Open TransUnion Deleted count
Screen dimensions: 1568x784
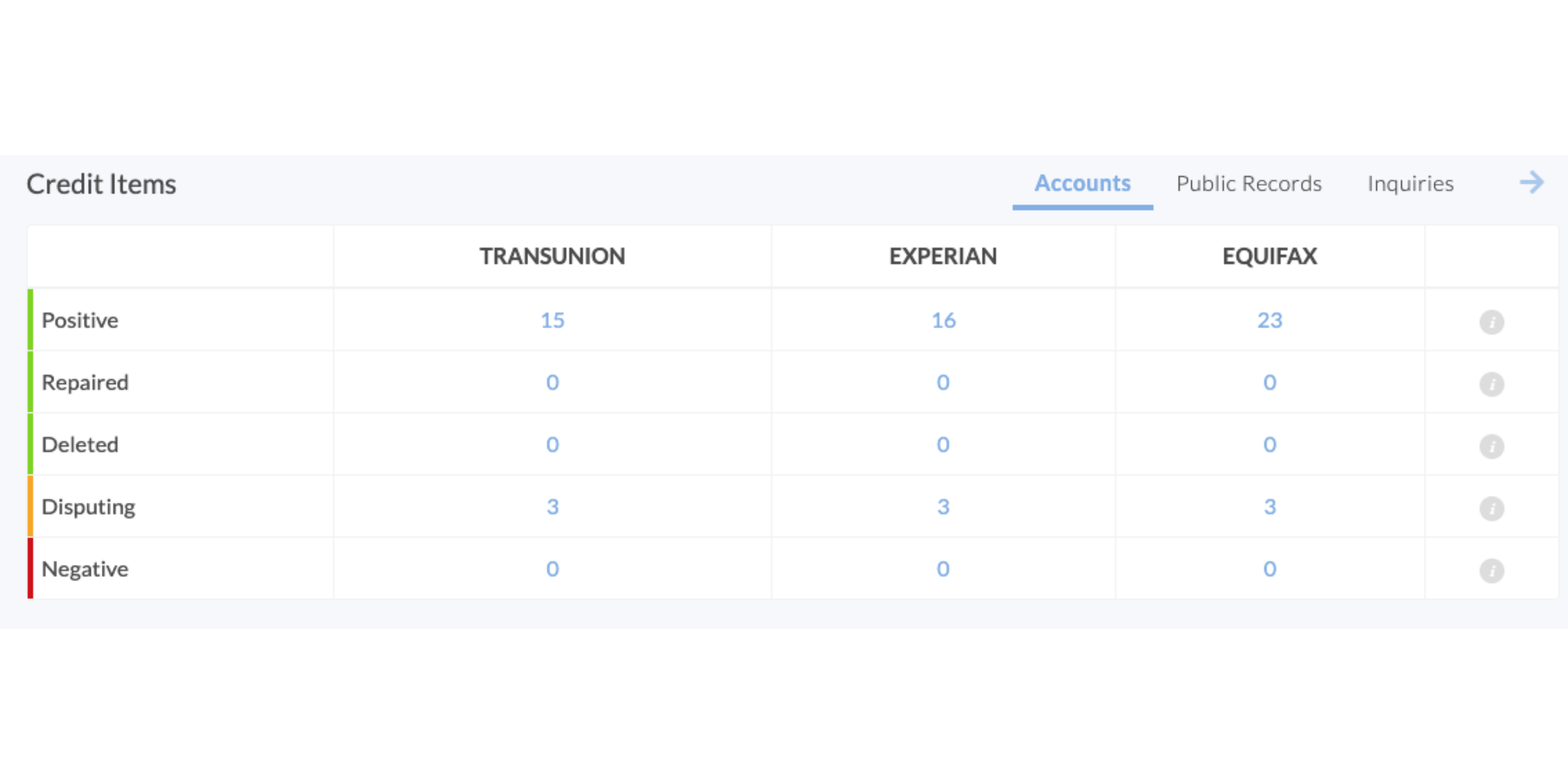553,445
